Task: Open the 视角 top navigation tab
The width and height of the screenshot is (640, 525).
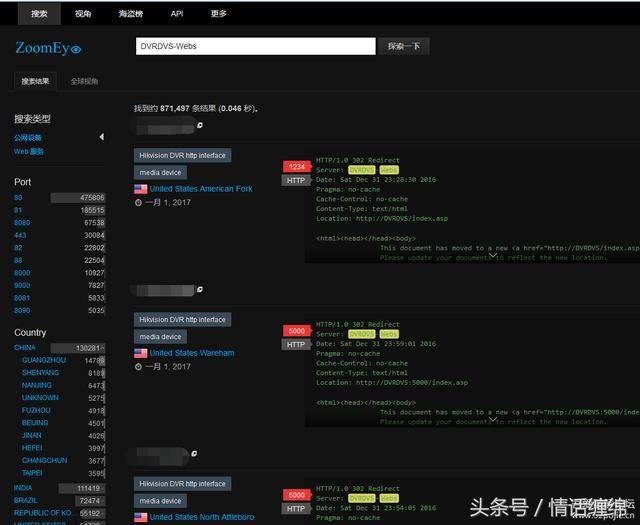Action: tap(83, 14)
